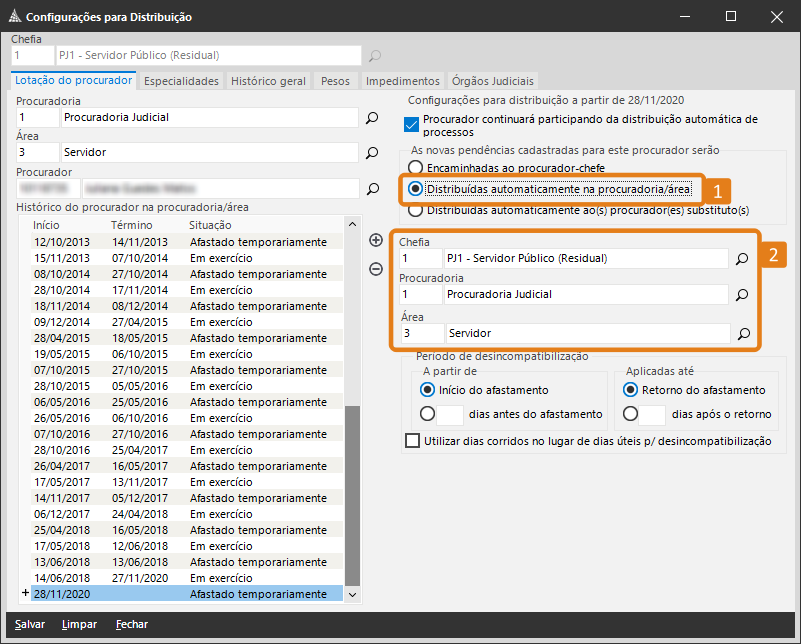
Task: Click magnifier next to left Área Servidor field
Action: tap(372, 153)
